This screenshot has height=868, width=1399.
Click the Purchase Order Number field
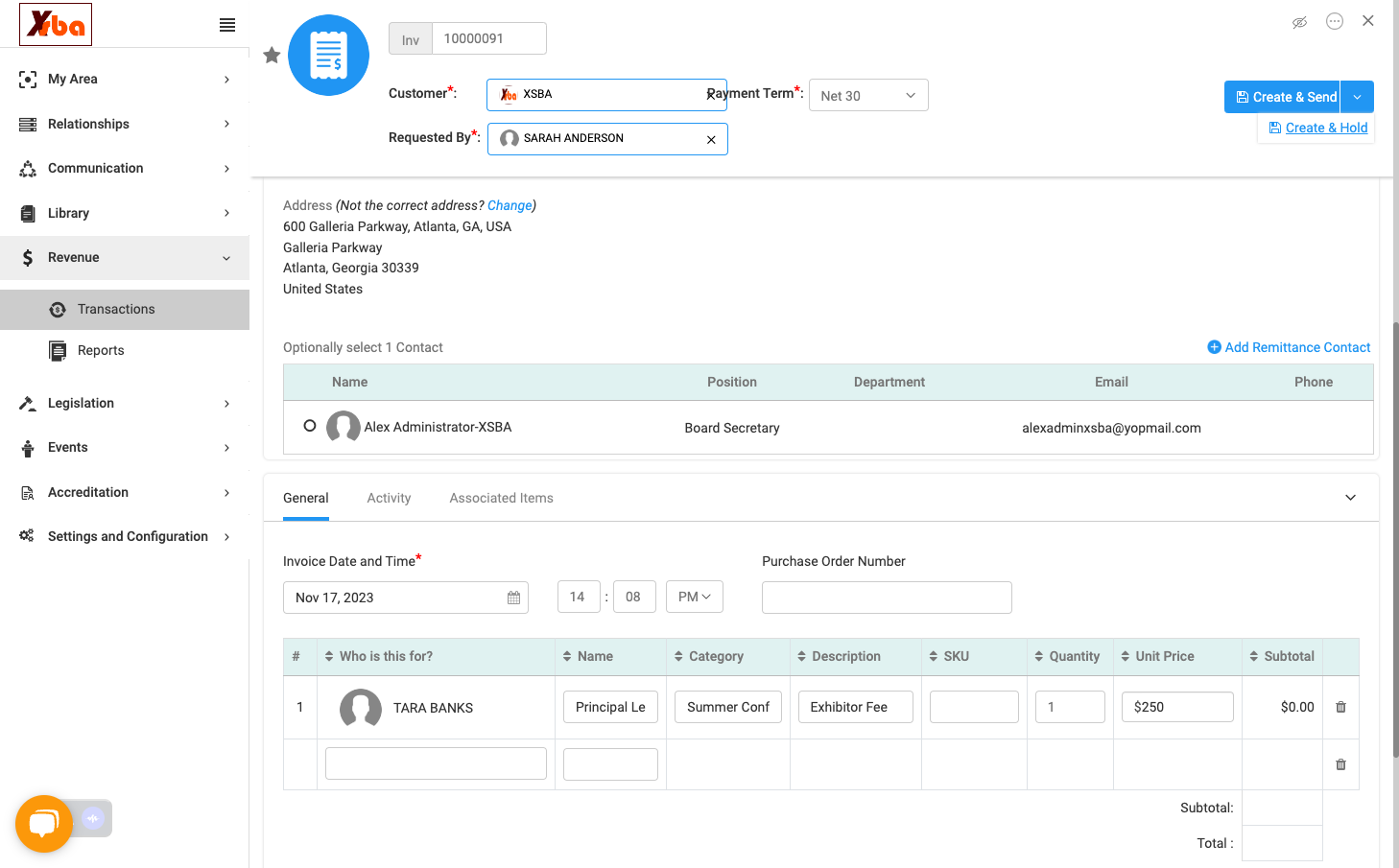pos(887,598)
